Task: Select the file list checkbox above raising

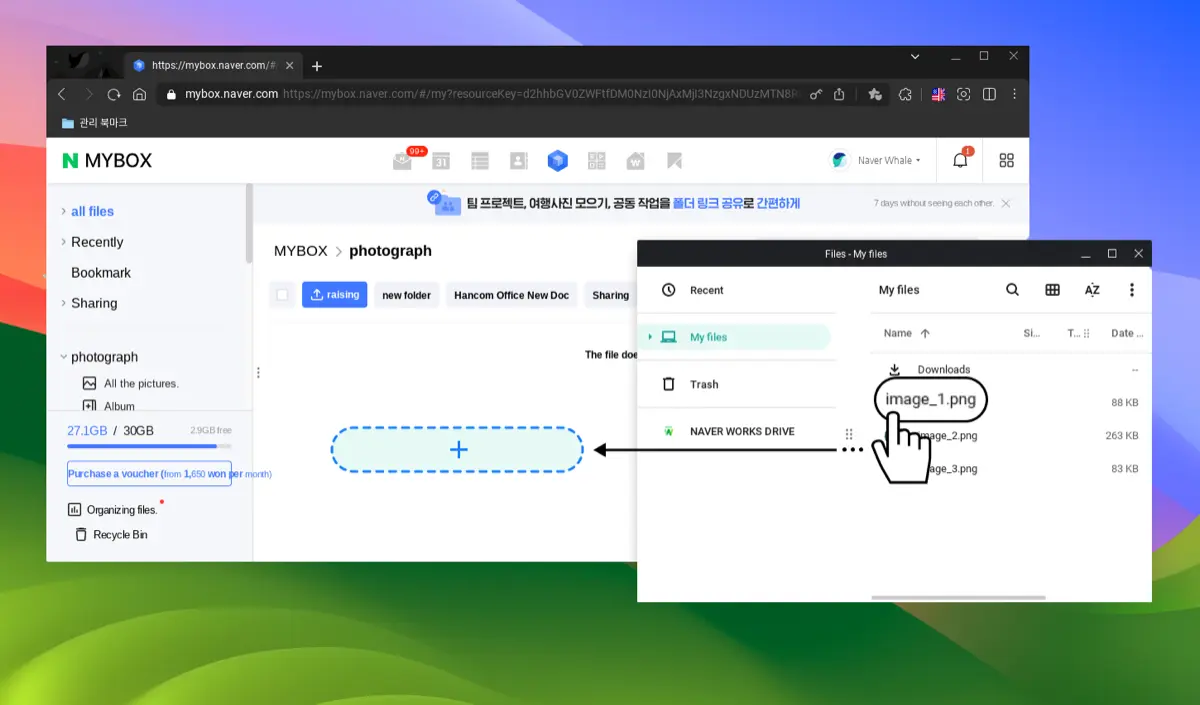Action: pyautogui.click(x=281, y=294)
